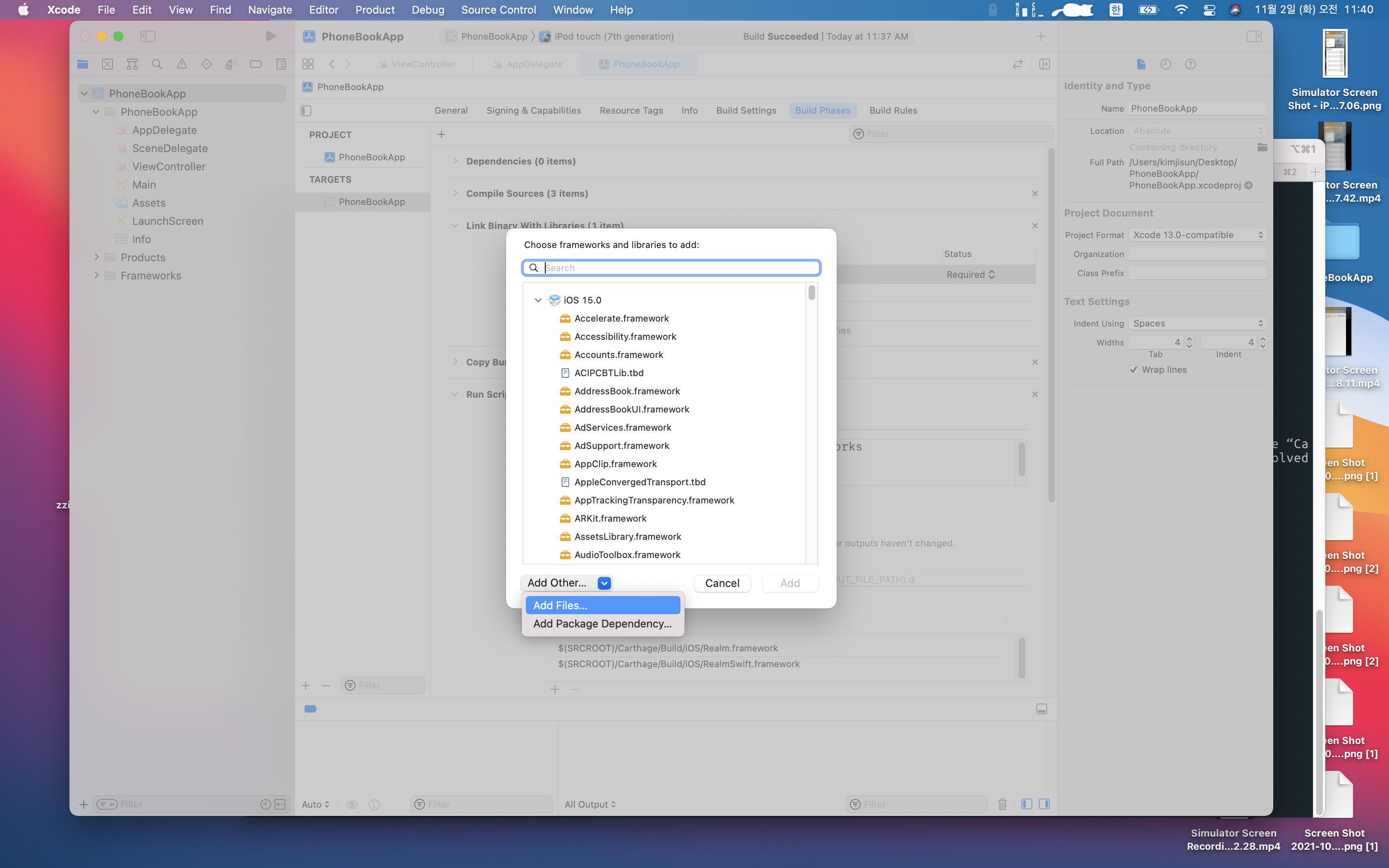Viewport: 1389px width, 868px height.
Task: Switch to Signing & Capabilities tab
Action: click(534, 110)
